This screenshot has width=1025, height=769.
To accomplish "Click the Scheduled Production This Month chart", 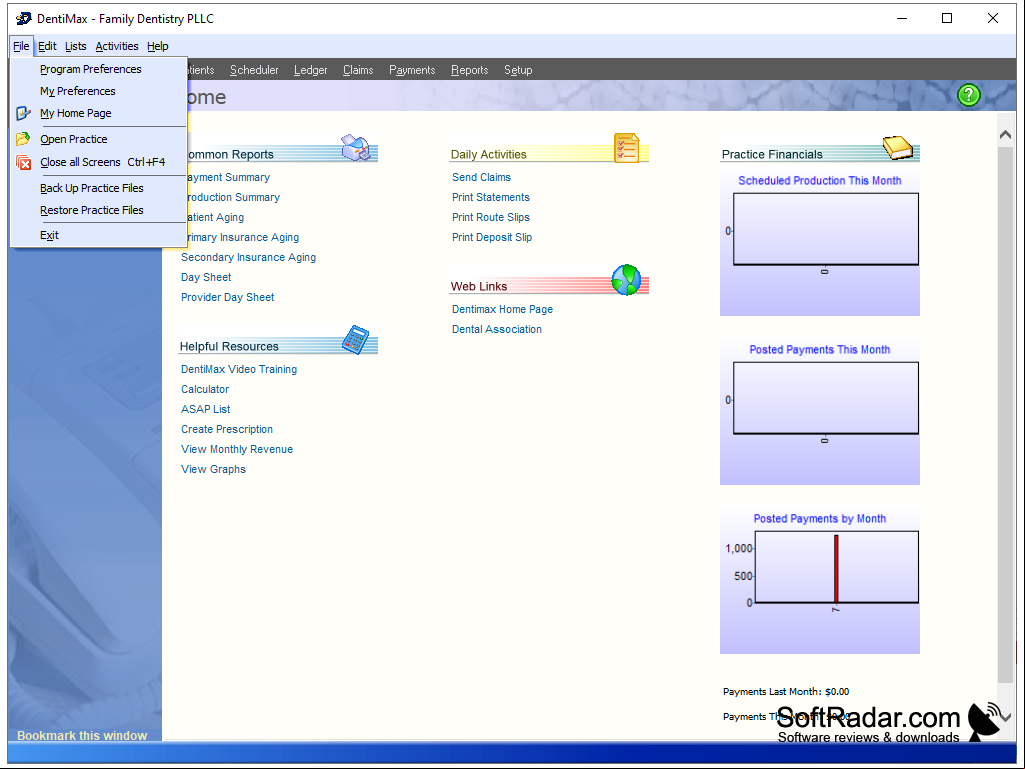I will tap(820, 245).
